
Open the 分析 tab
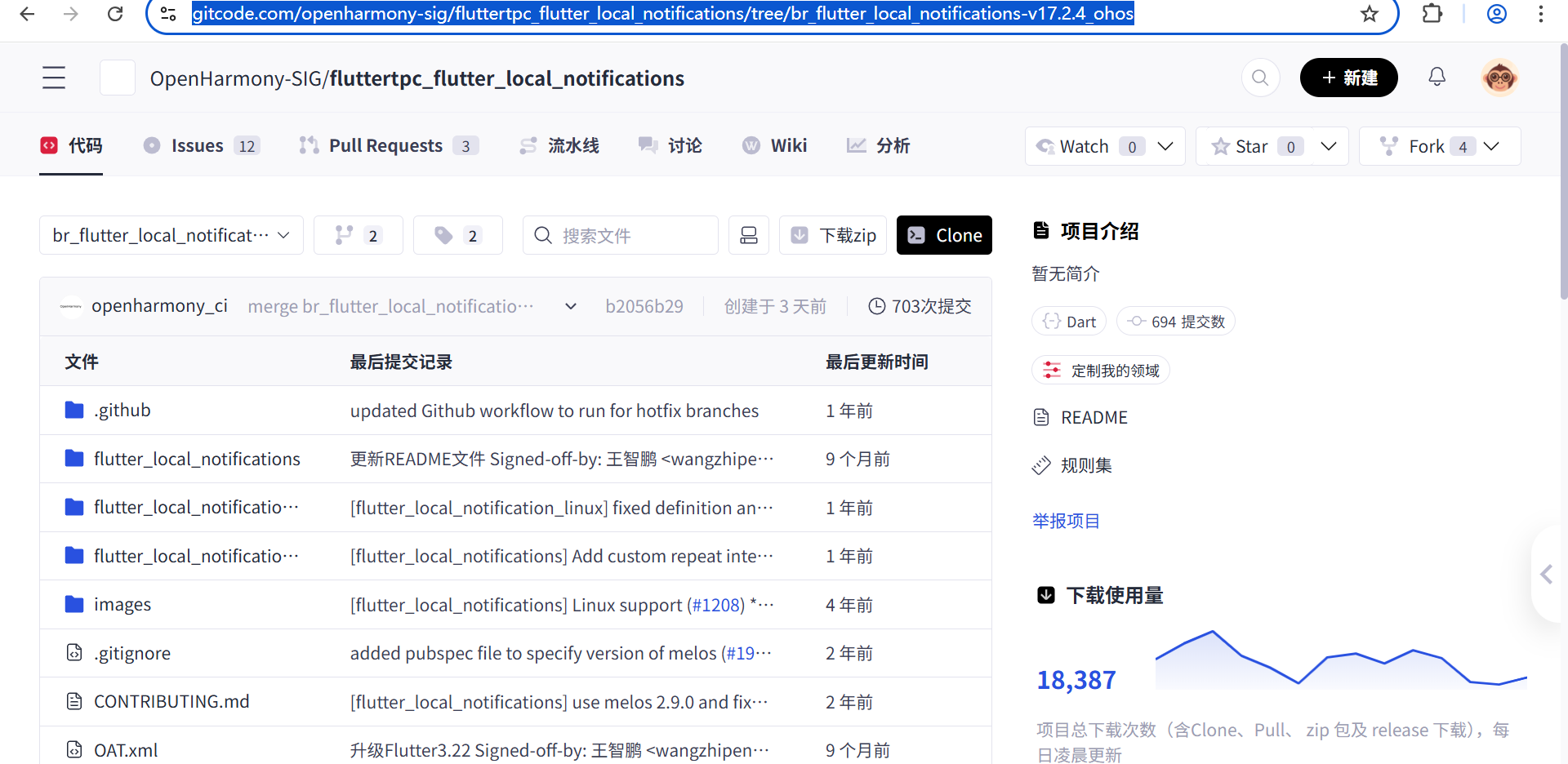pyautogui.click(x=878, y=145)
